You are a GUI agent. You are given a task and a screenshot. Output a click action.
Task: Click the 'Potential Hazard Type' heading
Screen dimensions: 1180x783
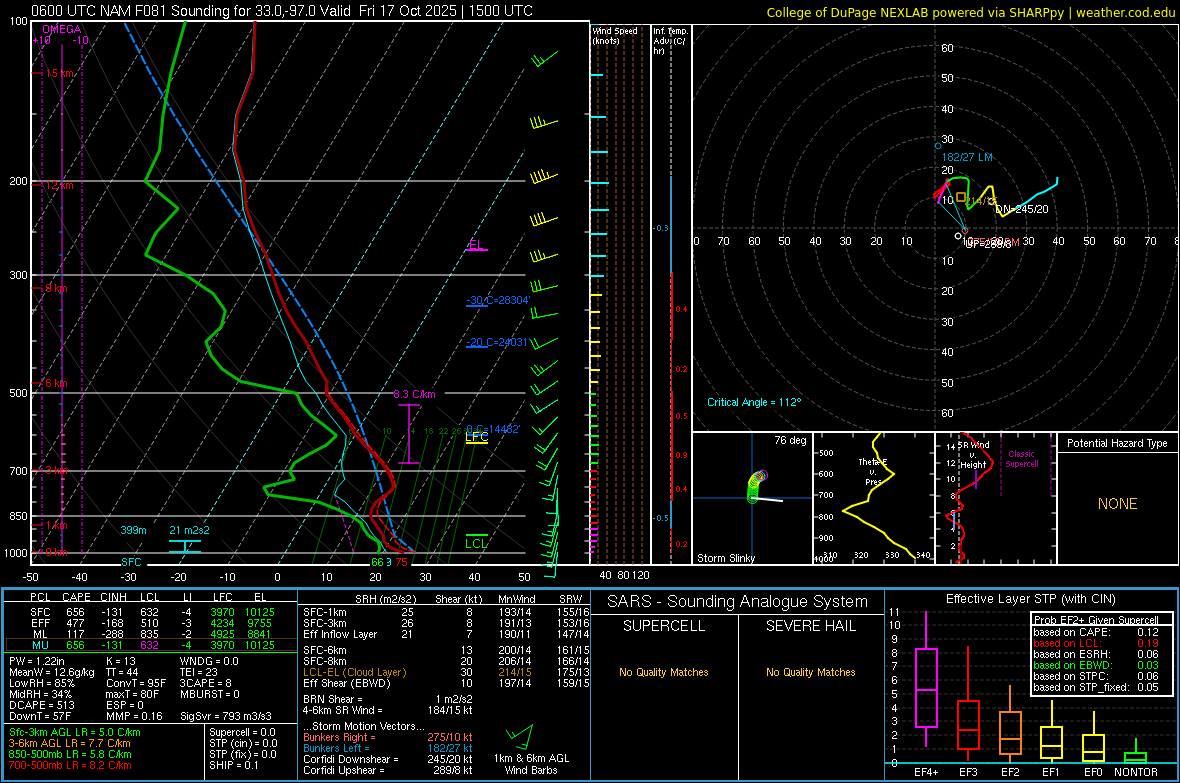(x=1117, y=443)
